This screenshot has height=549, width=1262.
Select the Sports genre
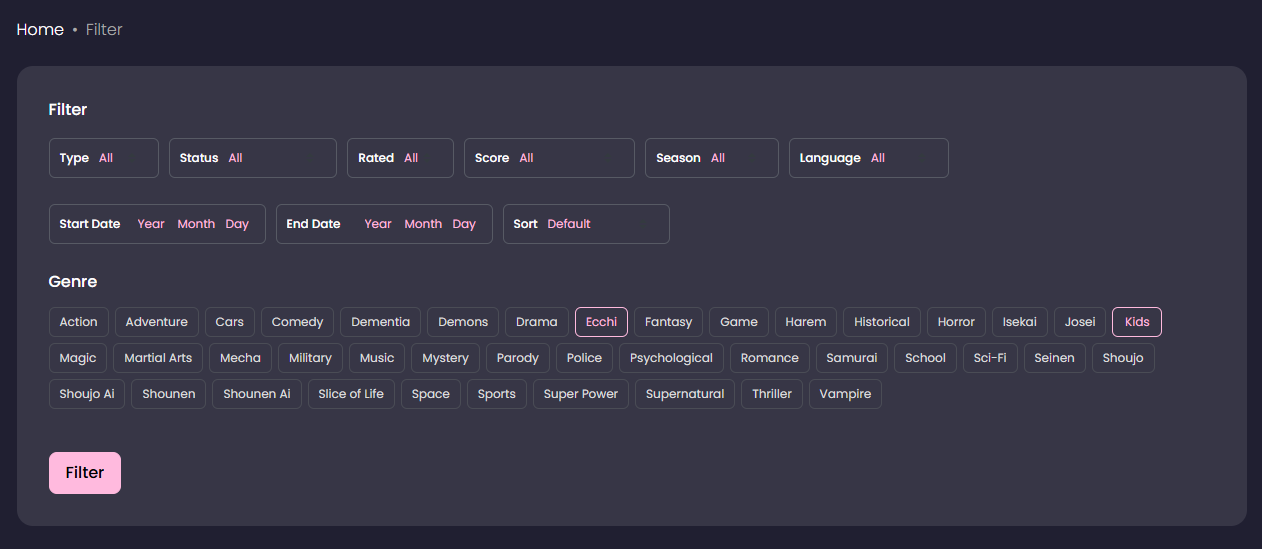[x=497, y=394]
